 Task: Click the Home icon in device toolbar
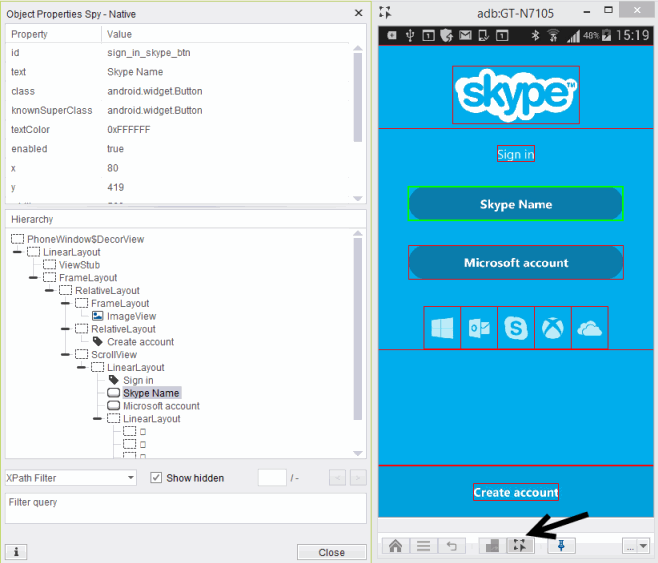pyautogui.click(x=395, y=546)
